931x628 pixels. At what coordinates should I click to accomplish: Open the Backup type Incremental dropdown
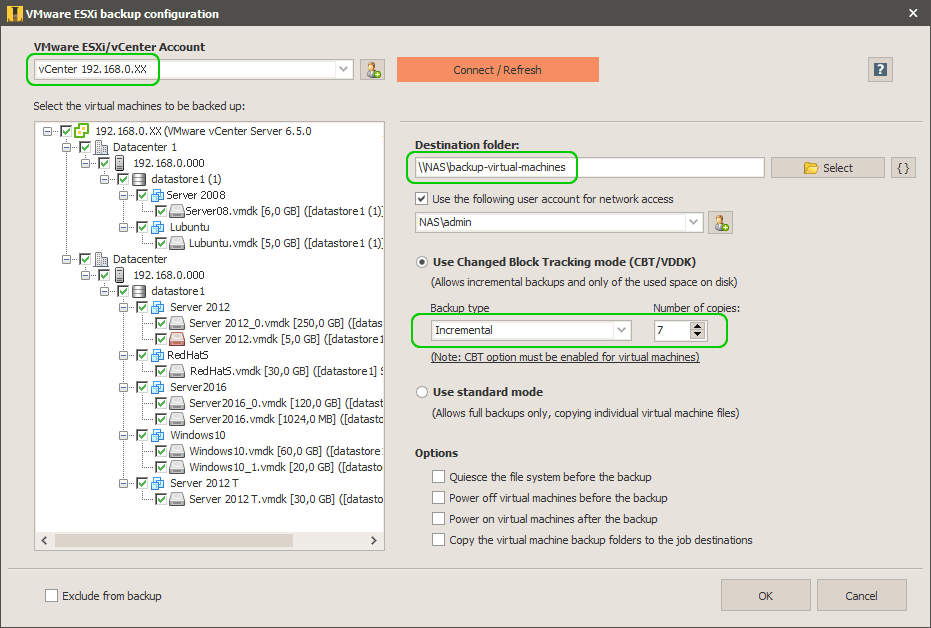(x=622, y=330)
